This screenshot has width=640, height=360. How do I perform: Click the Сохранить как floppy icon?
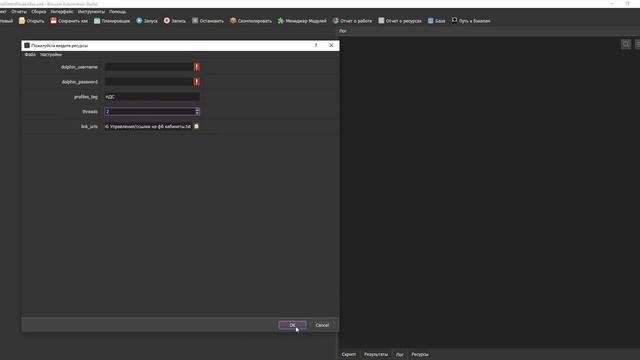53,20
